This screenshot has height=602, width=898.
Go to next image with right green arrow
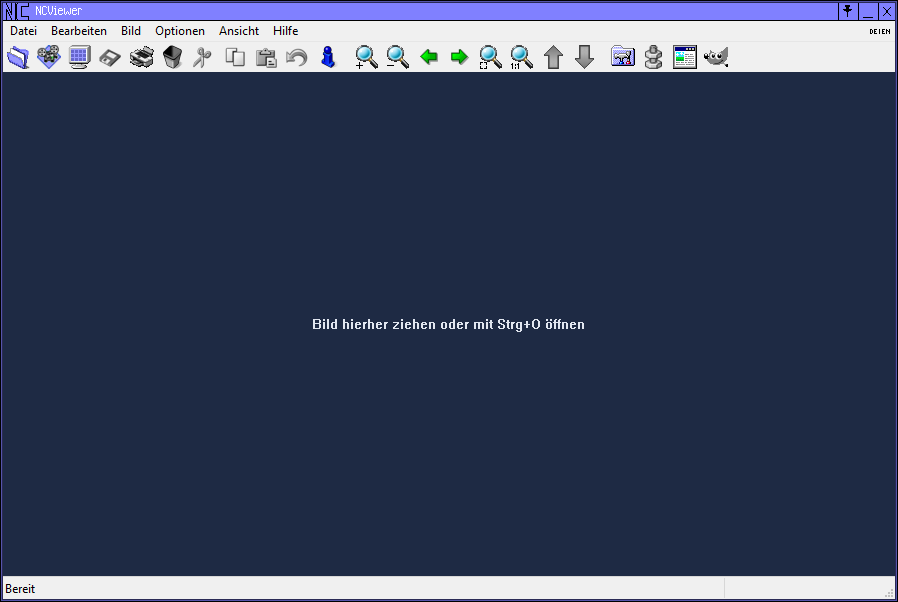(459, 57)
